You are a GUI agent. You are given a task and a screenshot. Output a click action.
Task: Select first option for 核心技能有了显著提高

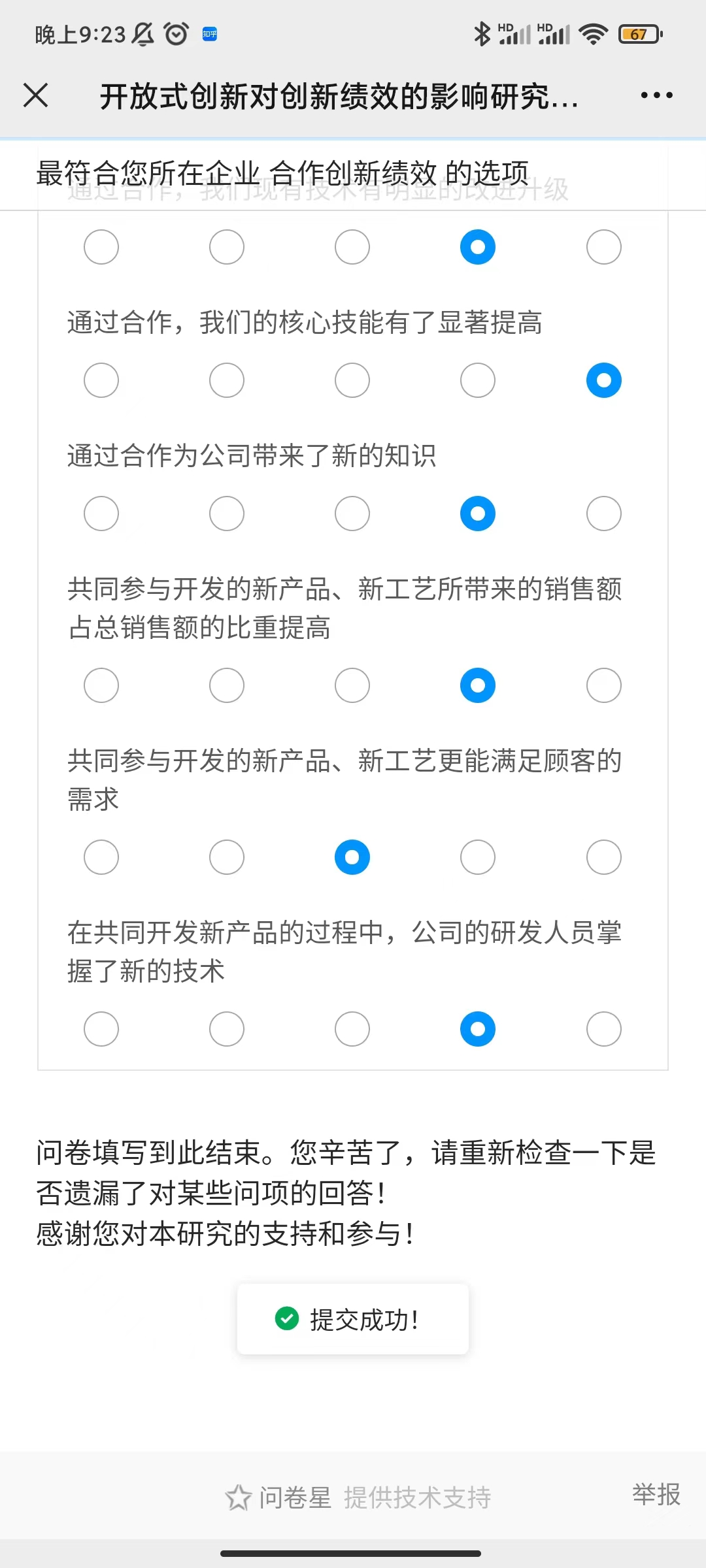point(101,380)
